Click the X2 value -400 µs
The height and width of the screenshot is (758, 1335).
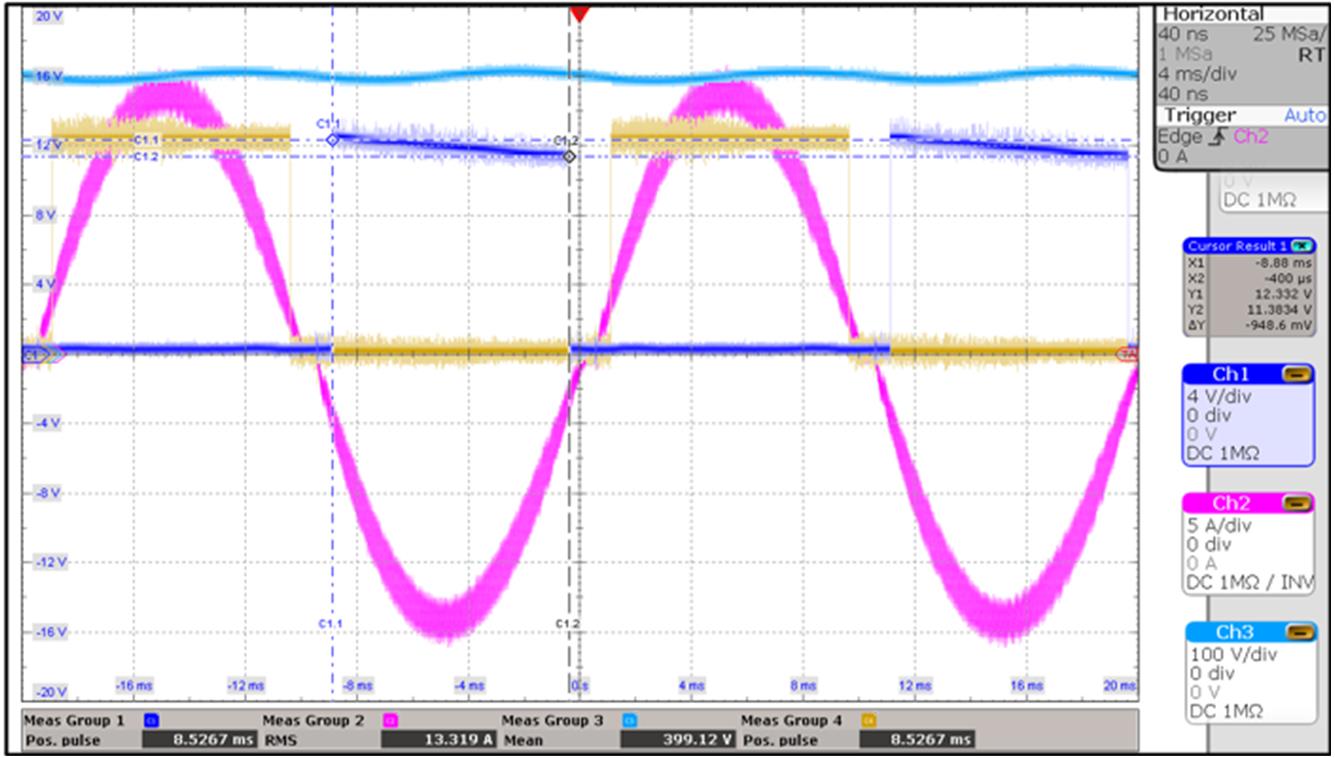tap(1286, 280)
